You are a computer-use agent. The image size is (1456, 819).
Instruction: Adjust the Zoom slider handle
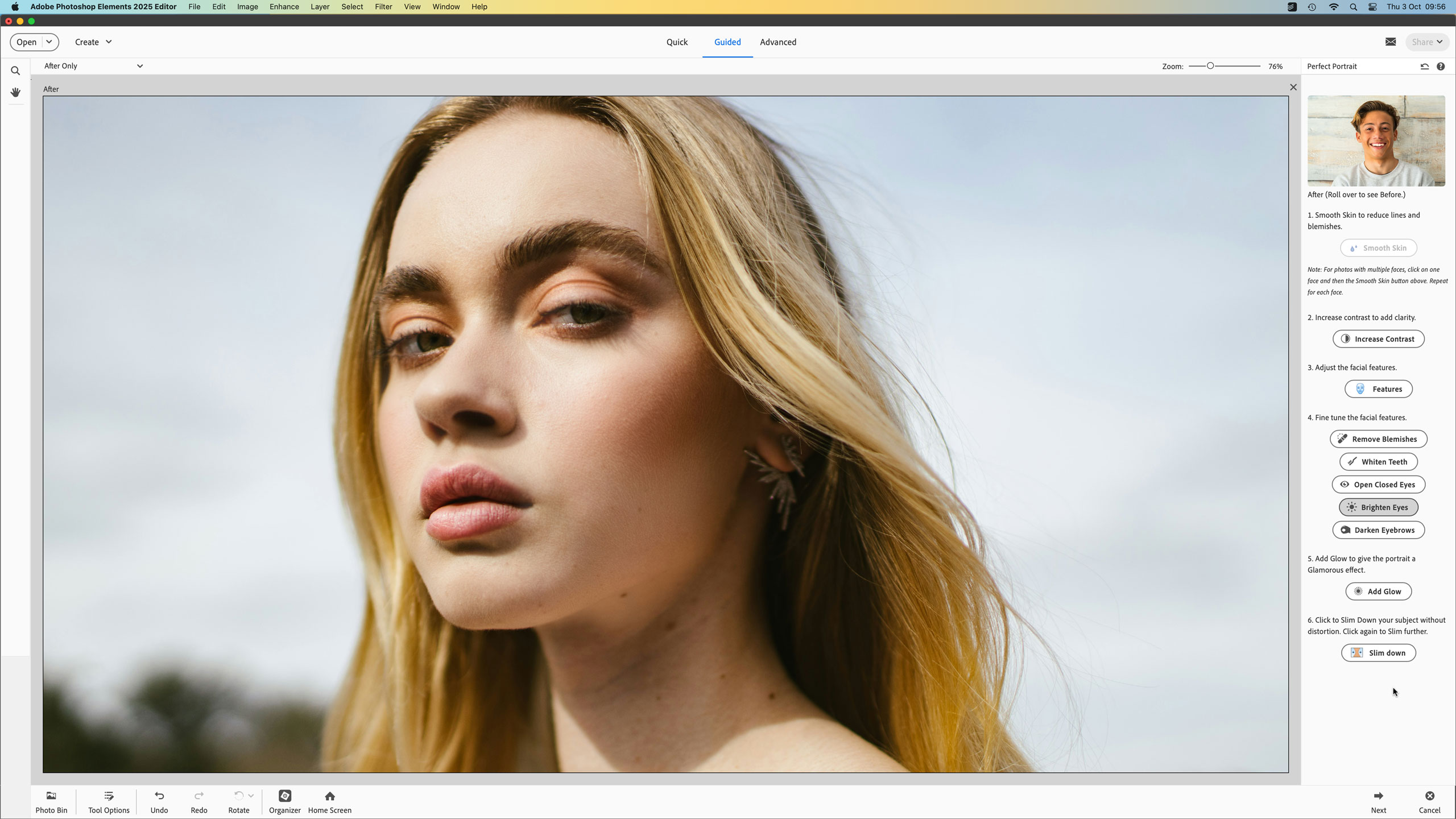[x=1210, y=66]
